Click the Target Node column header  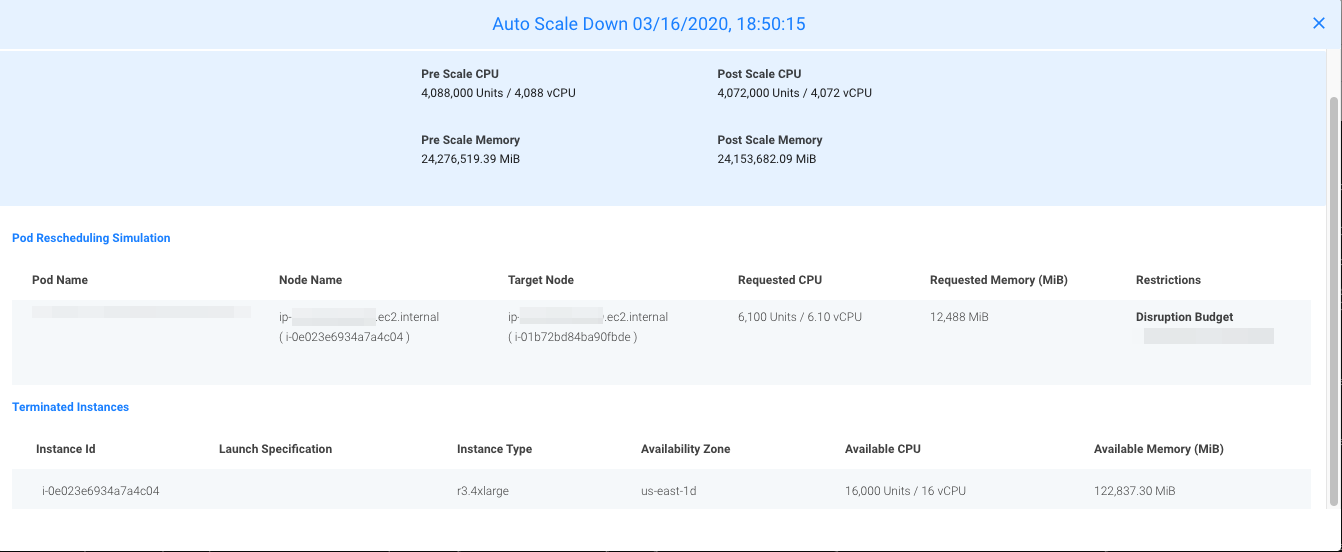(541, 280)
